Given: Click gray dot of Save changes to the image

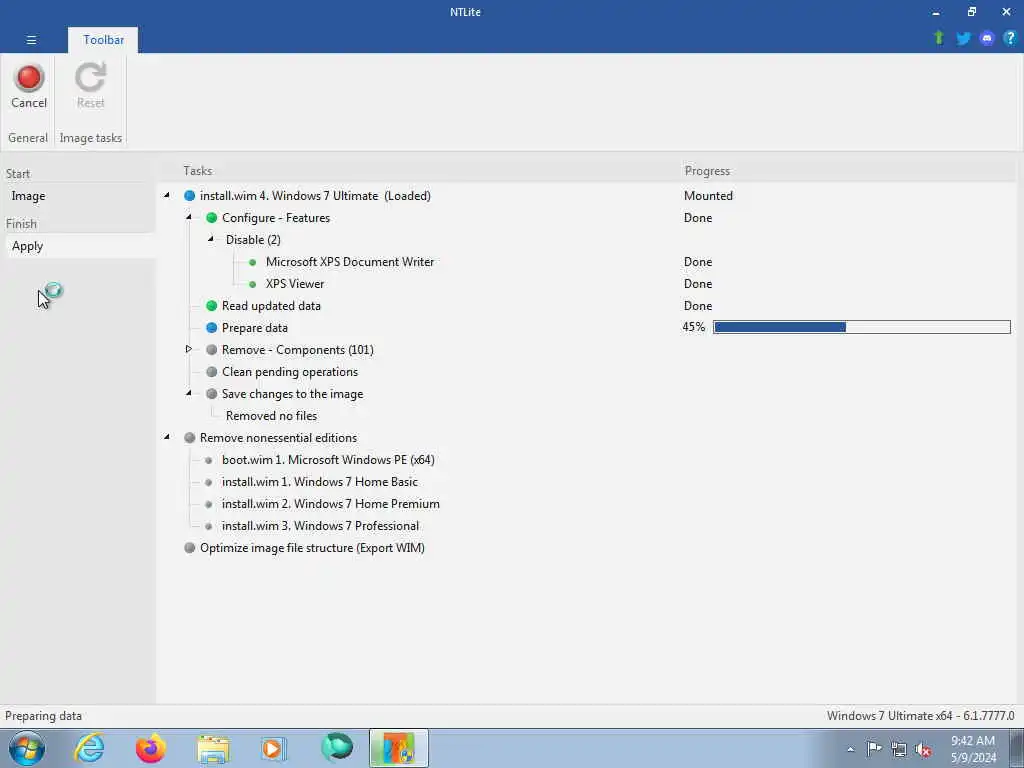Looking at the screenshot, I should (x=212, y=394).
